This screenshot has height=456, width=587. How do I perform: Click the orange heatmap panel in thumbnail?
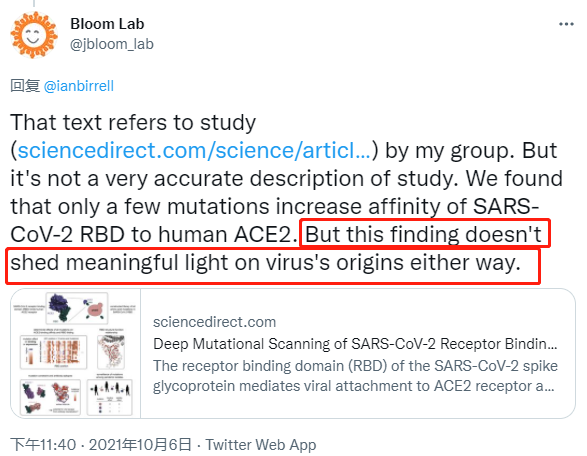point(54,352)
